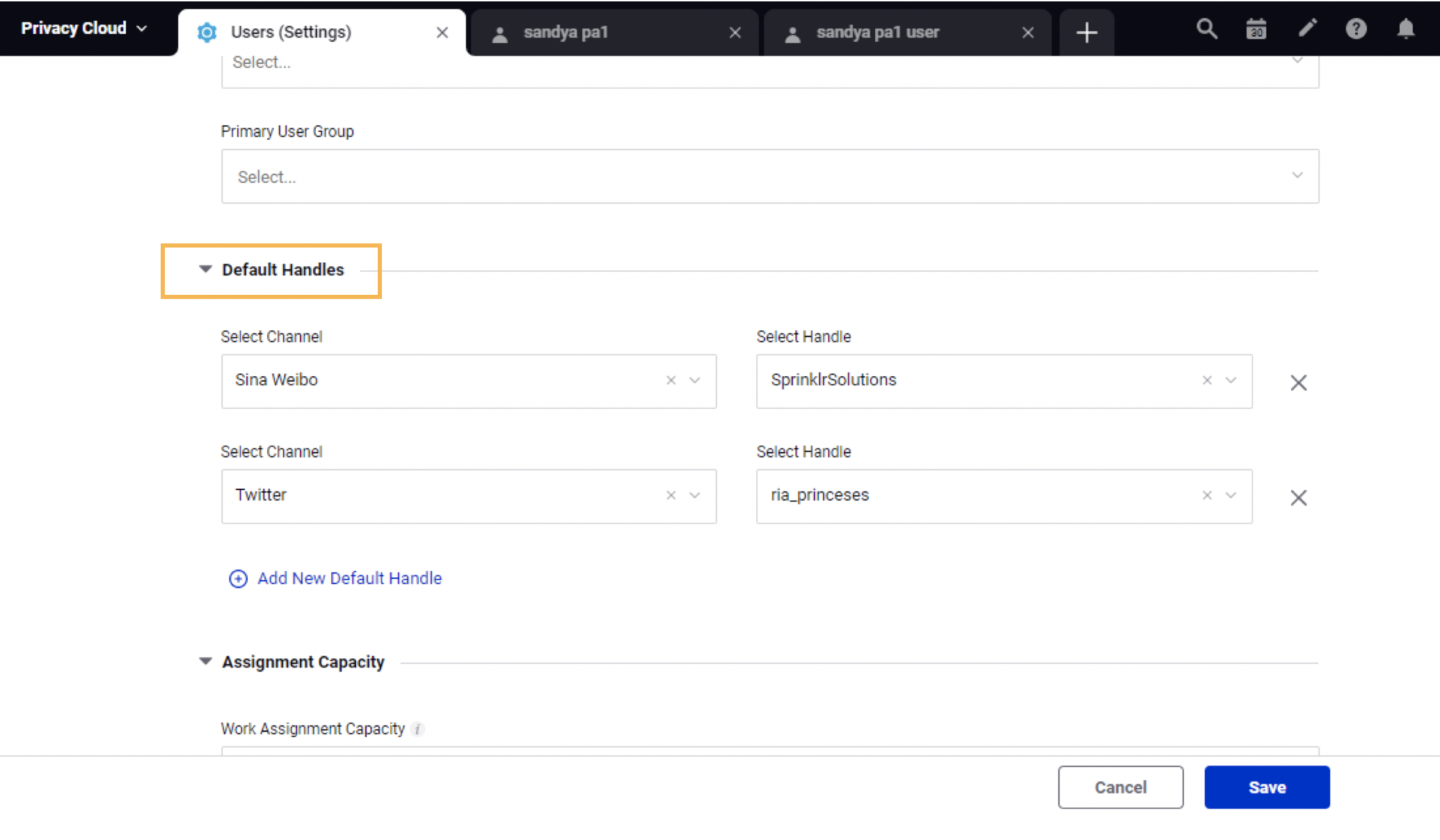Switch to sandya pa1 user tab
The image size is (1440, 840).
pyautogui.click(x=877, y=32)
